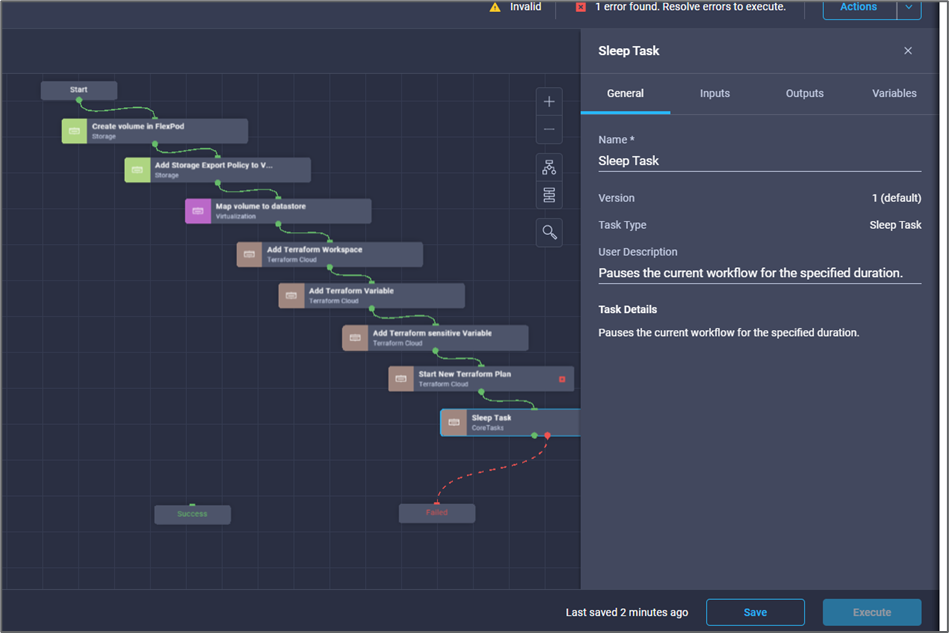Image resolution: width=949 pixels, height=633 pixels.
Task: Click the Save button
Action: point(755,612)
